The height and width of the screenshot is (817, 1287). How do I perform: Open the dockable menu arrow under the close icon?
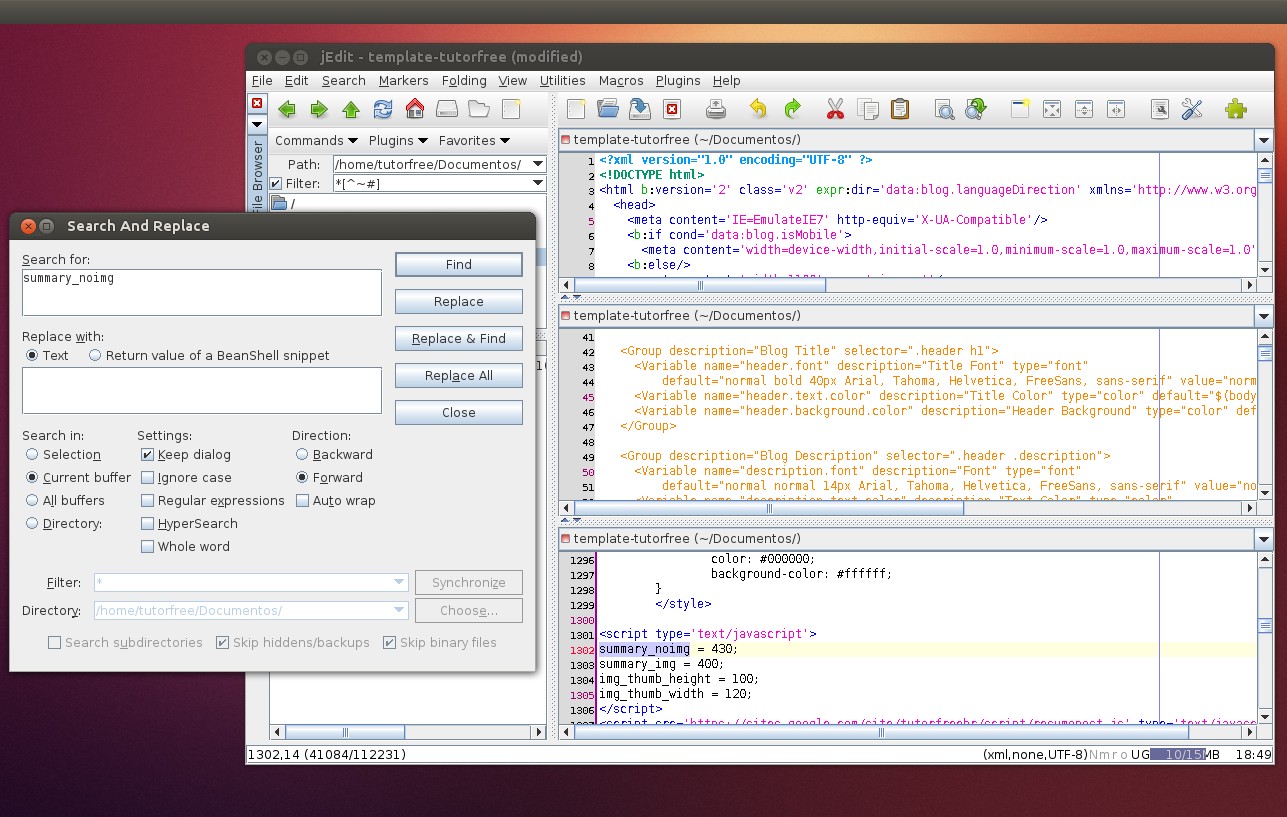click(257, 124)
